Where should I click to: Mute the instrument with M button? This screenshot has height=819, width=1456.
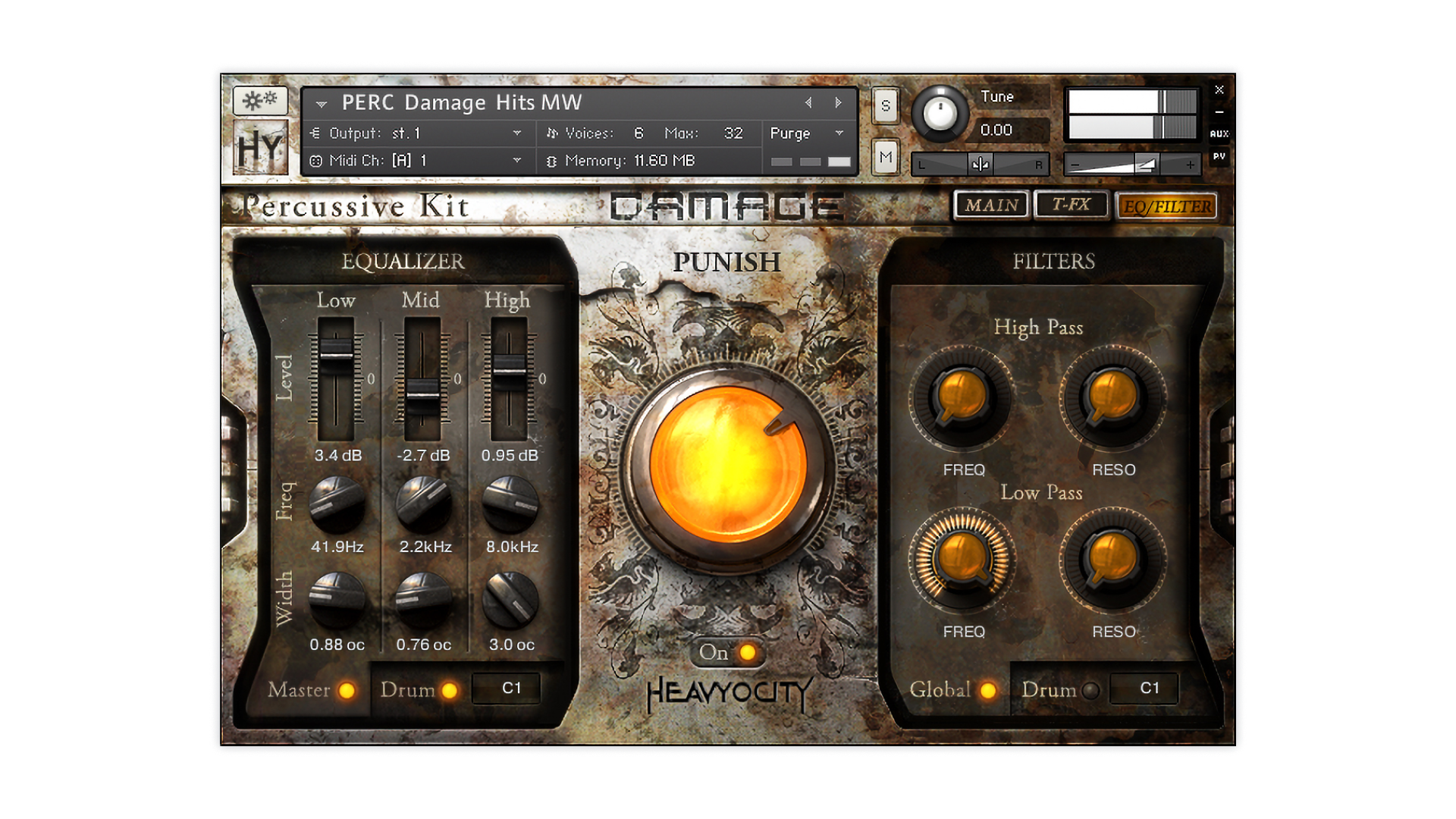[885, 157]
